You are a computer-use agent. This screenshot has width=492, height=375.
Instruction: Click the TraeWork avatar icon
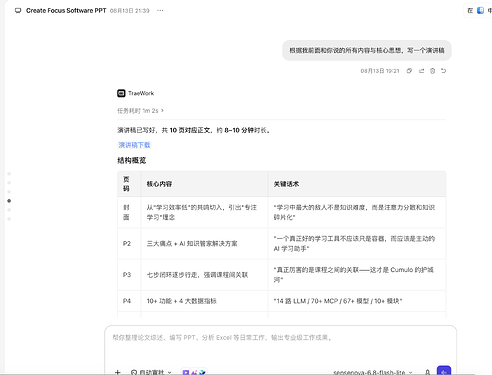(121, 93)
